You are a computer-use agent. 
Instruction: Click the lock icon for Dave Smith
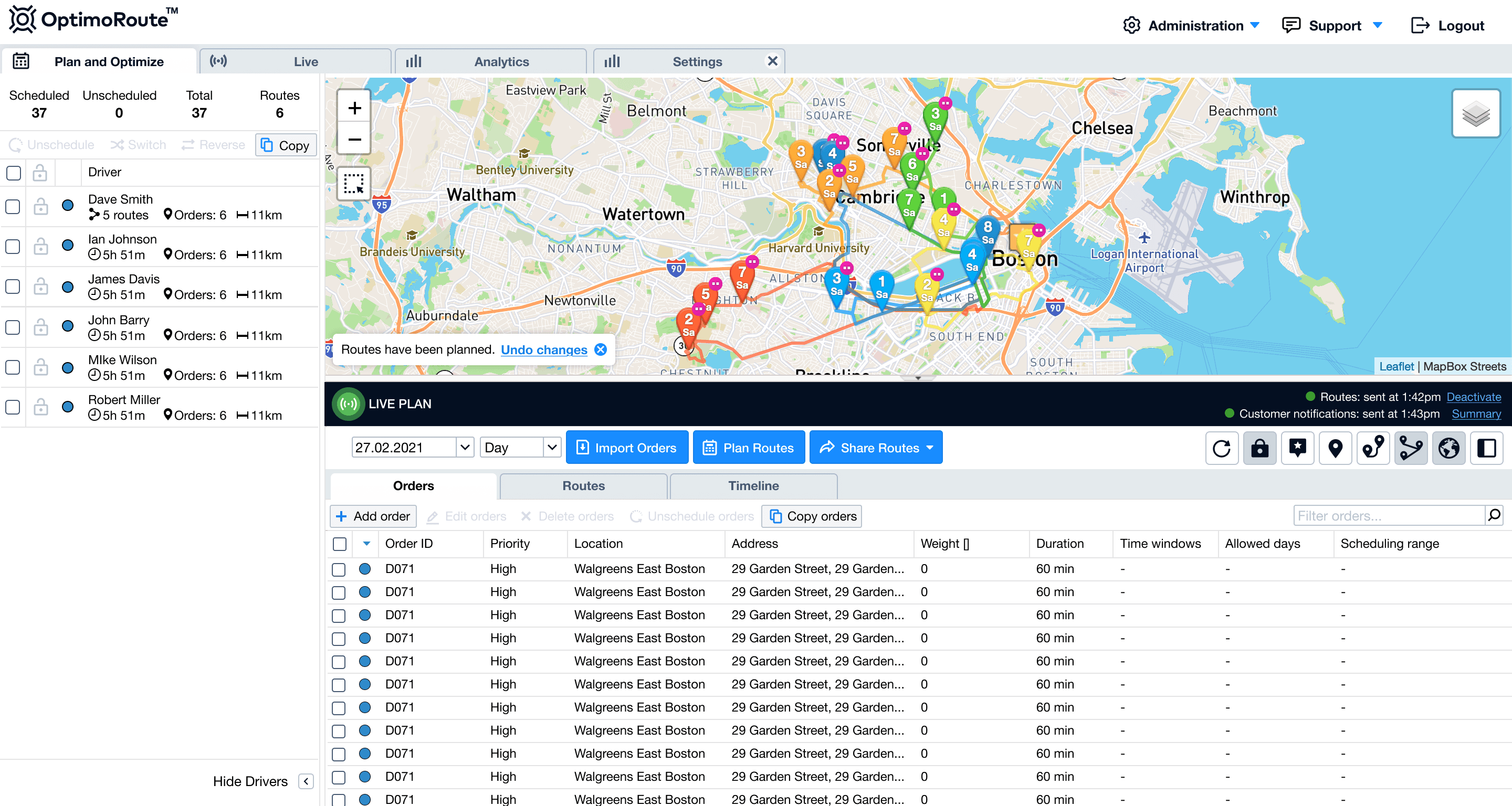40,207
